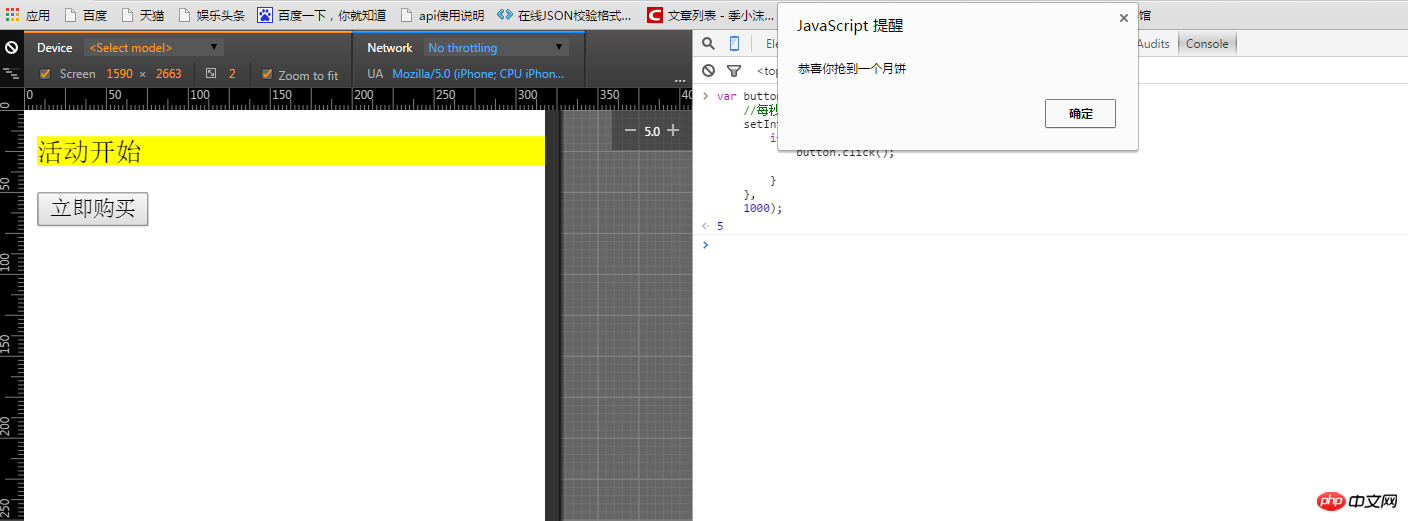Open the Device Select model dropdown
This screenshot has width=1408, height=521.
coord(153,47)
